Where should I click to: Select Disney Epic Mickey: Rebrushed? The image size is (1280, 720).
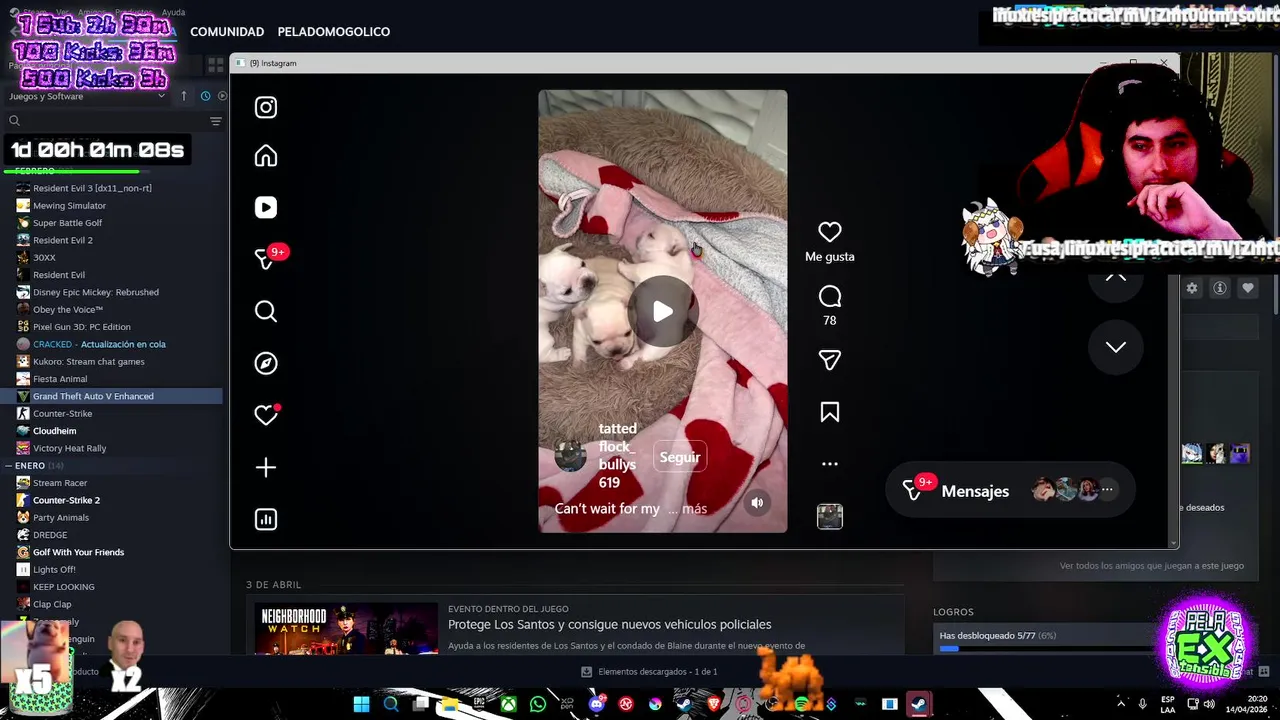(x=96, y=292)
